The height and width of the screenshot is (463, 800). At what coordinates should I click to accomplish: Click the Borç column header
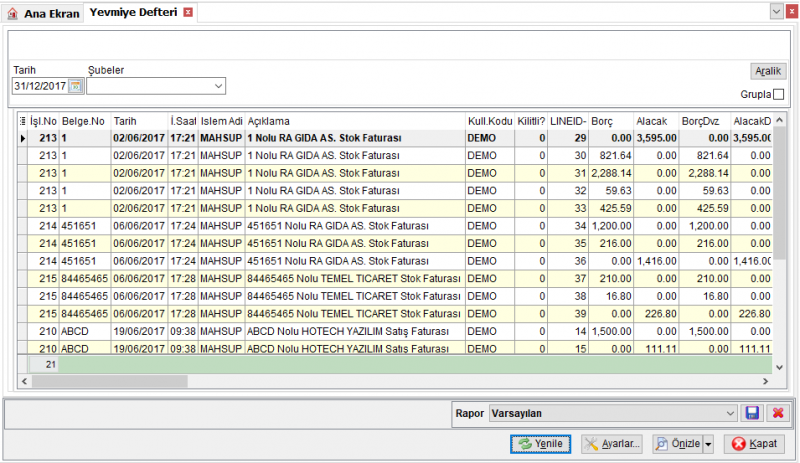(611, 121)
